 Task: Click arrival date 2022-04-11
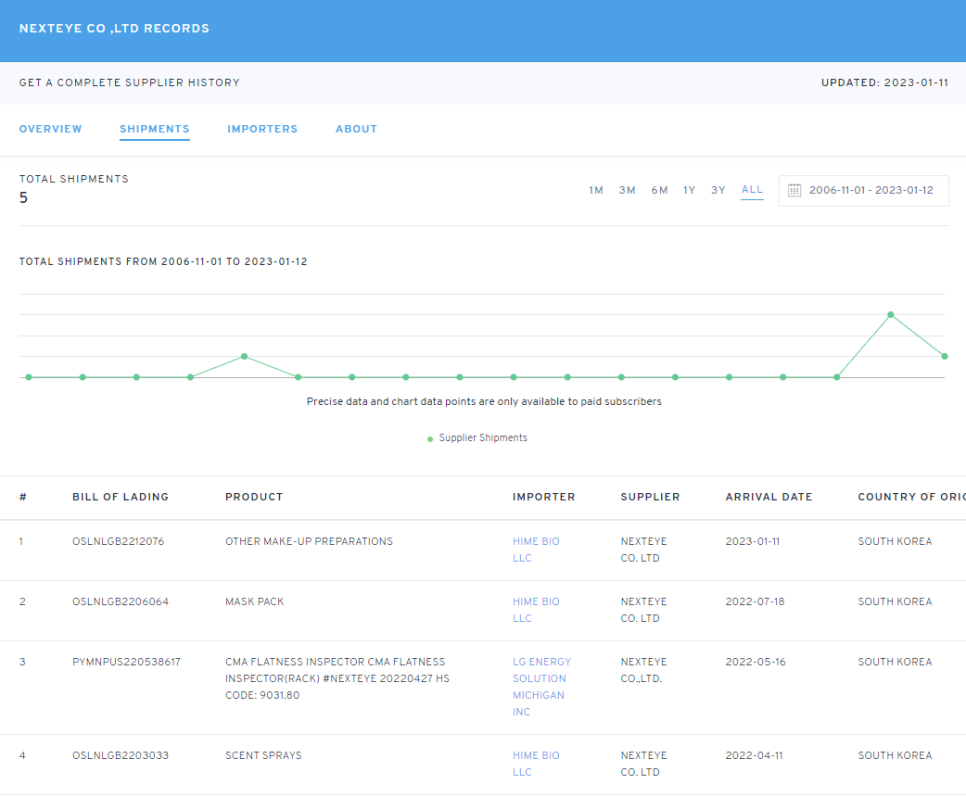click(x=754, y=756)
